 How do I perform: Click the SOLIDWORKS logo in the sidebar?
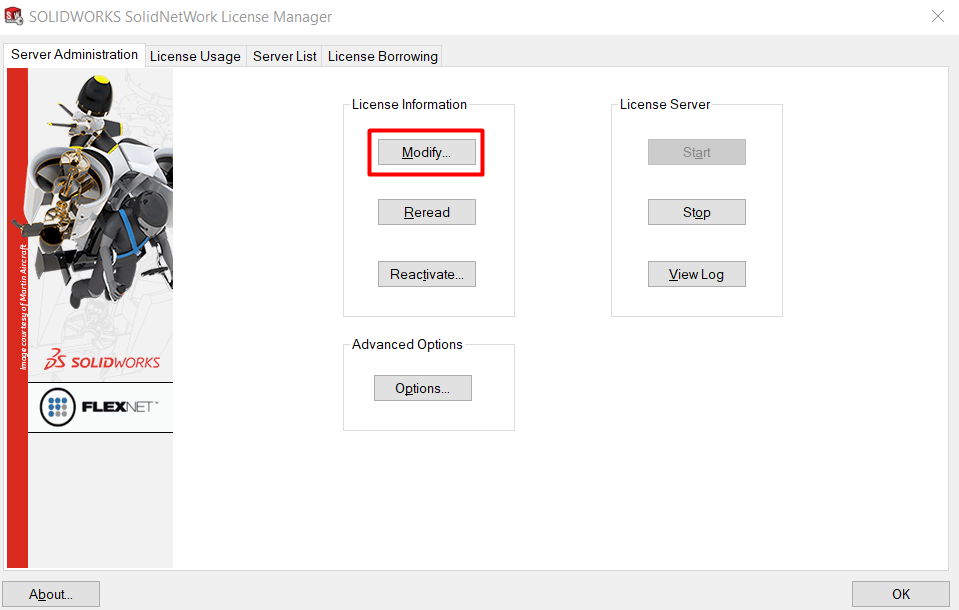pyautogui.click(x=102, y=361)
